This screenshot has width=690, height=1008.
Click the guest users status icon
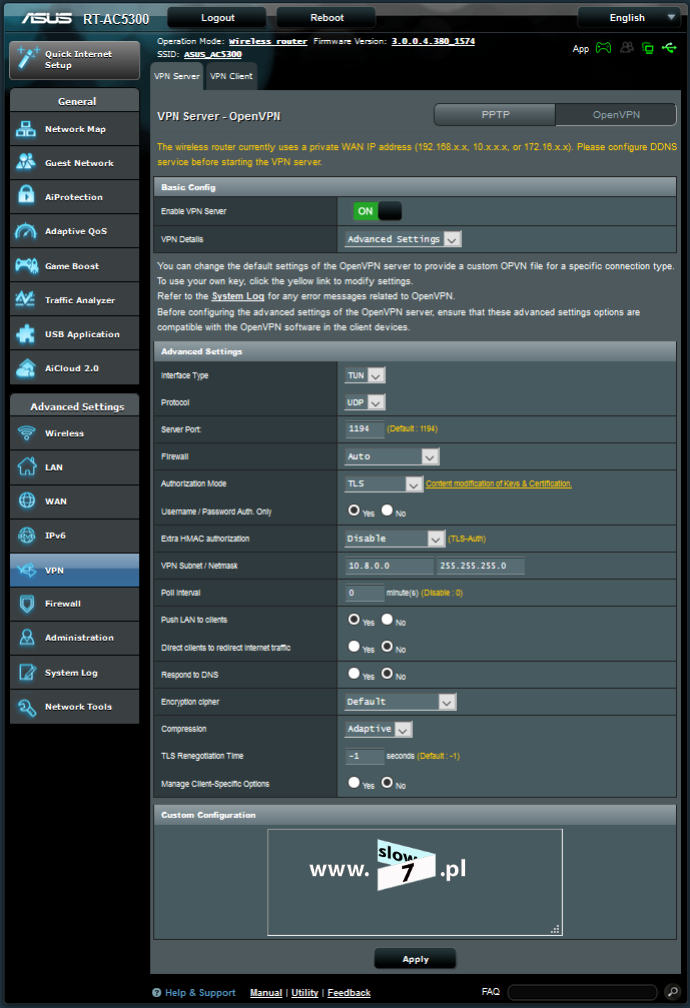[626, 48]
